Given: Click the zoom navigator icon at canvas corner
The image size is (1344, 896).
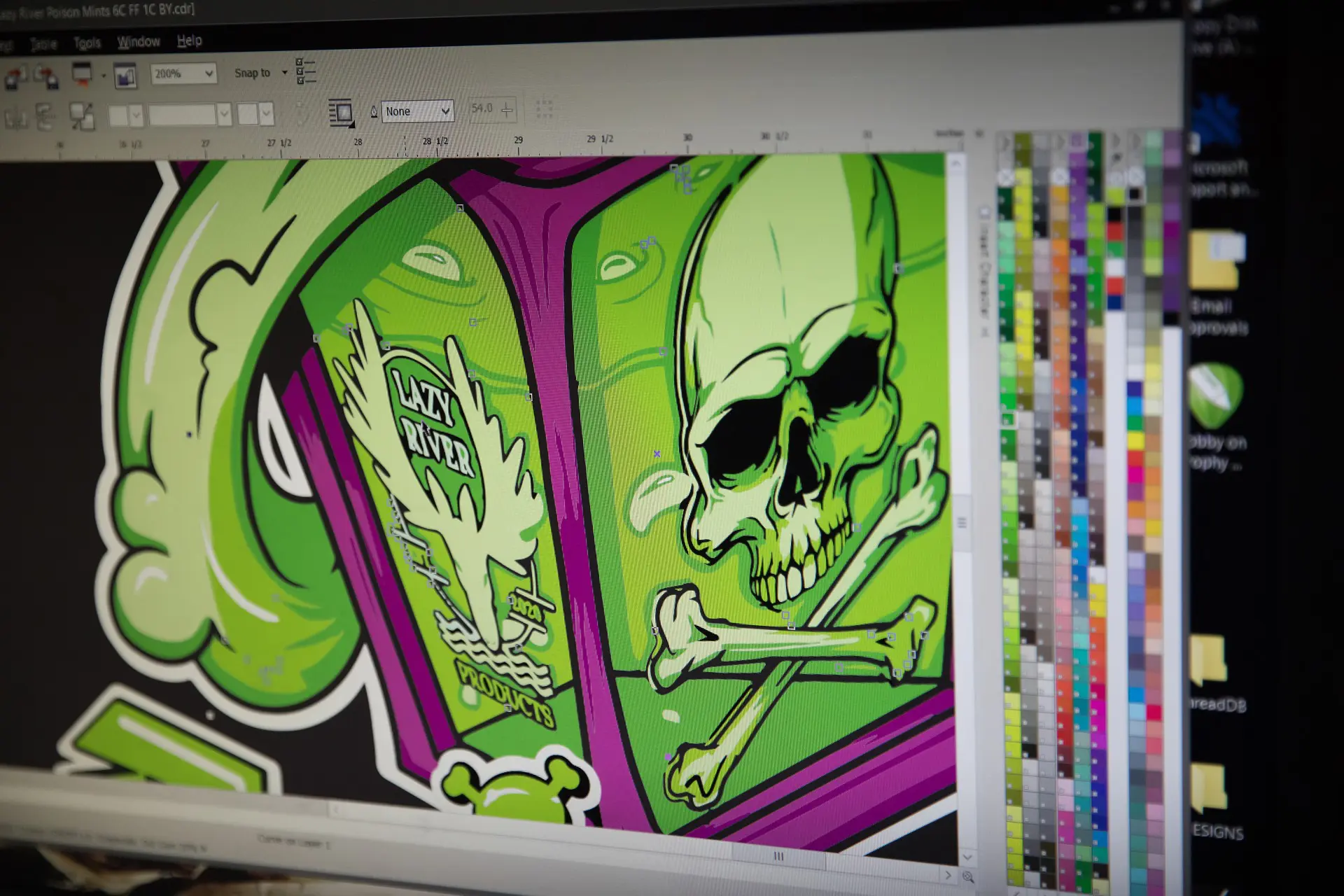Looking at the screenshot, I should (x=968, y=876).
